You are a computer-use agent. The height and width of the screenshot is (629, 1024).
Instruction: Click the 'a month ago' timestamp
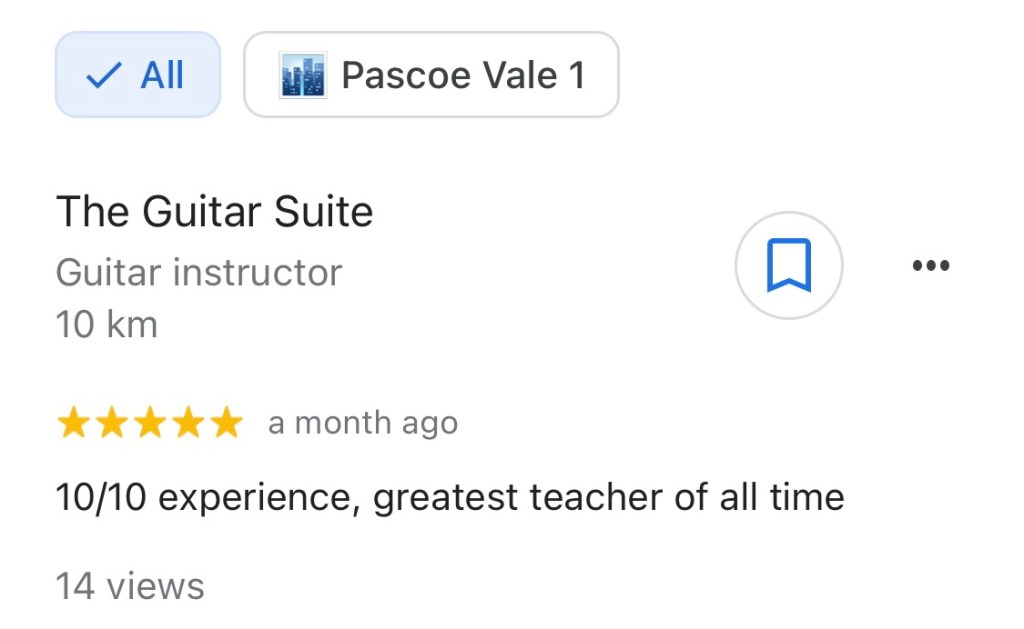[x=363, y=423]
